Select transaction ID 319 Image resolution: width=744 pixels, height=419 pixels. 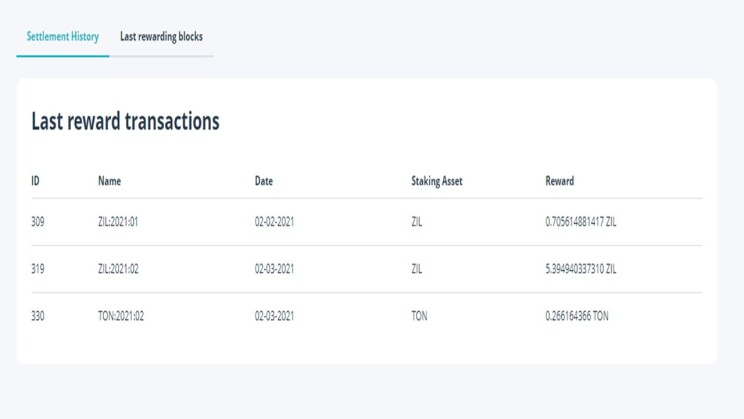(x=38, y=269)
